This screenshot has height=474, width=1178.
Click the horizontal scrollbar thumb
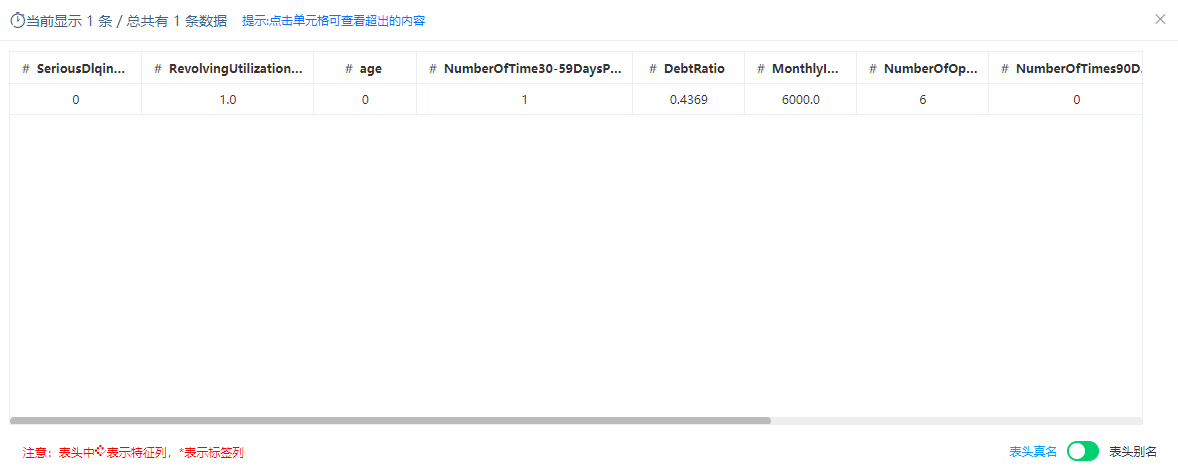pos(390,421)
